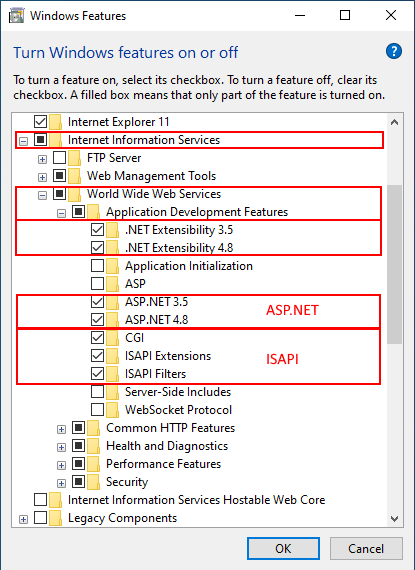This screenshot has height=570, width=415.
Task: Select "Application Initialization" row label
Action: pyautogui.click(x=189, y=266)
